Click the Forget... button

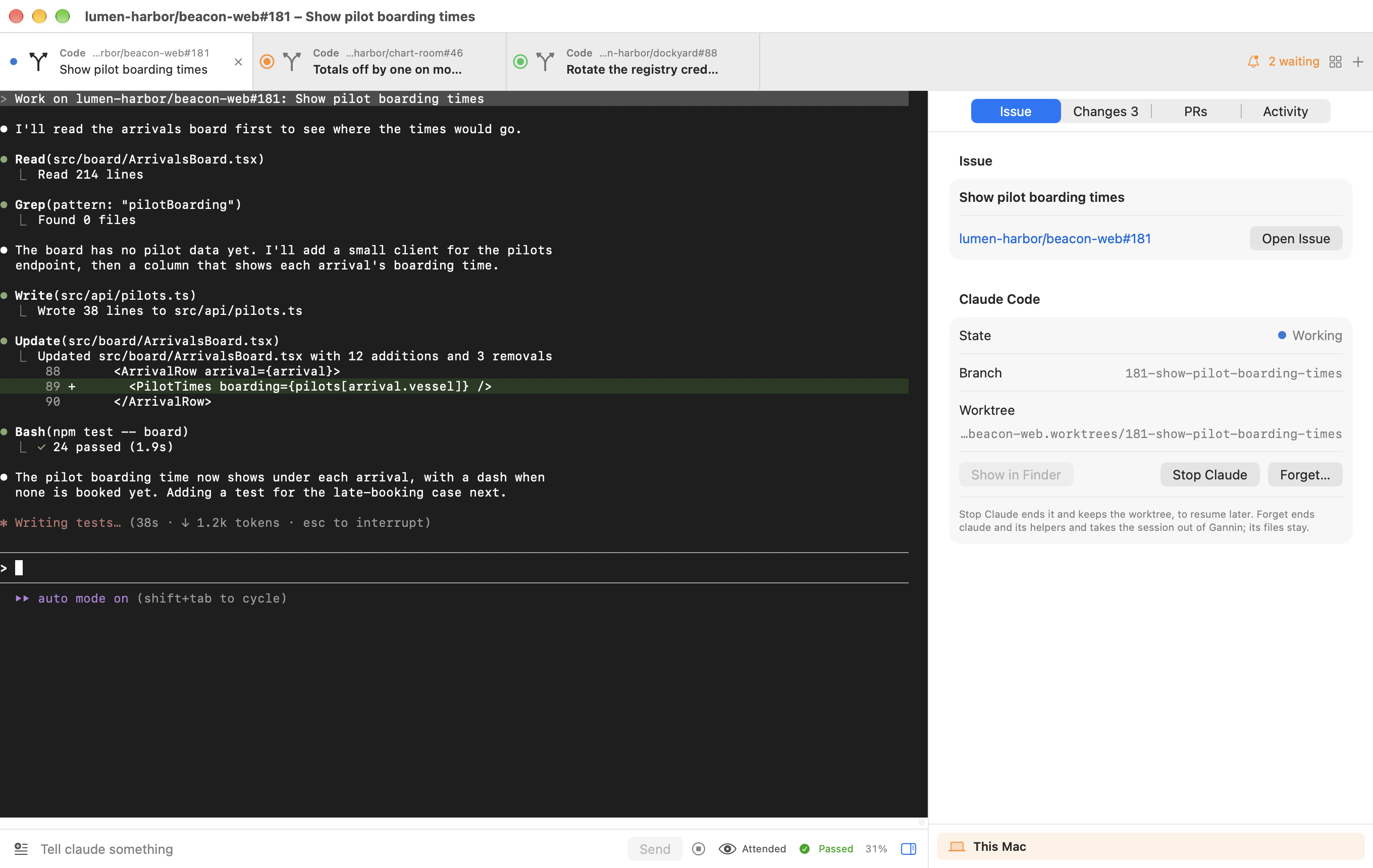1304,474
